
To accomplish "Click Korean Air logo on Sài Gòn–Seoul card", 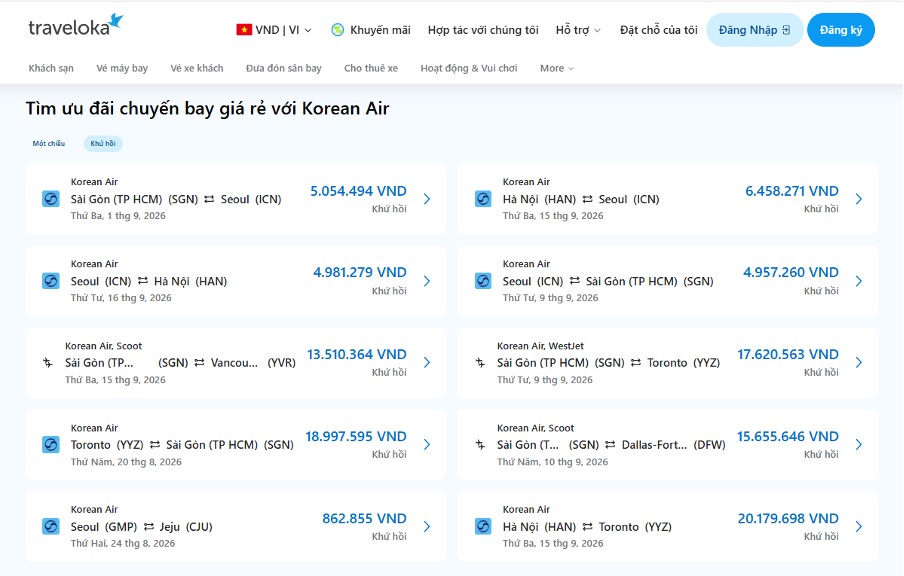I will pos(51,199).
